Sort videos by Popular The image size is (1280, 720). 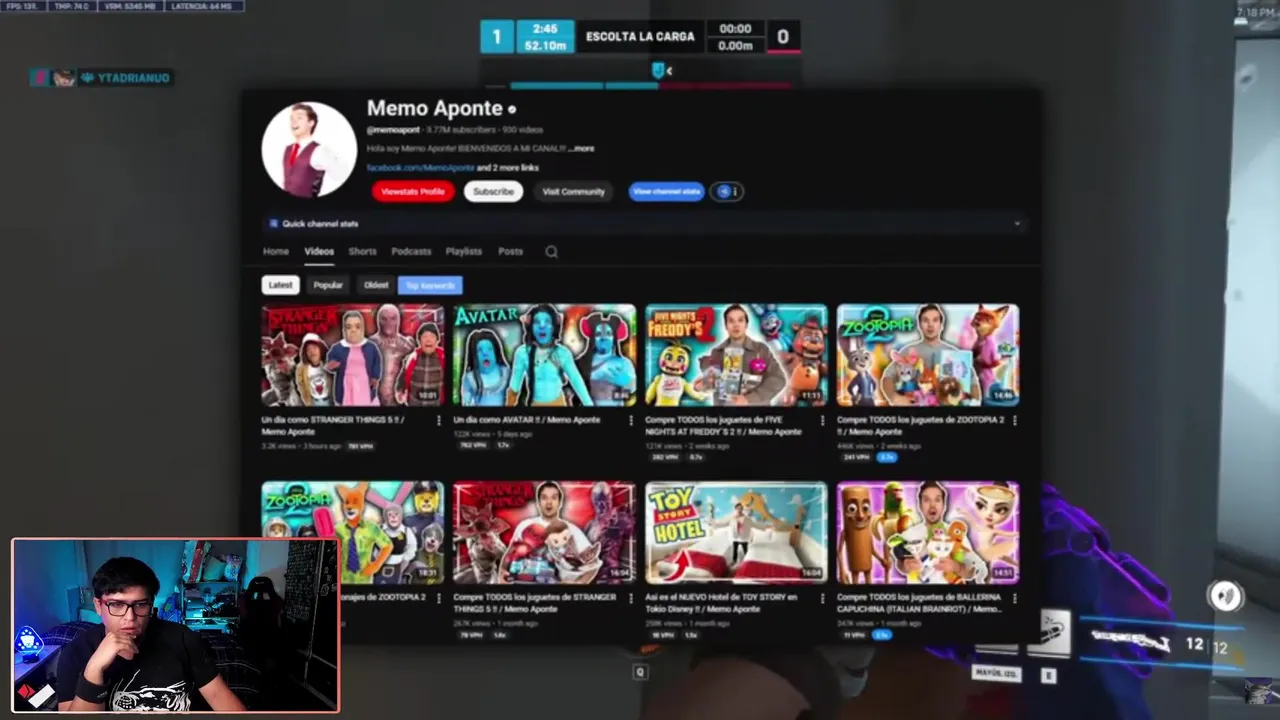[x=328, y=285]
